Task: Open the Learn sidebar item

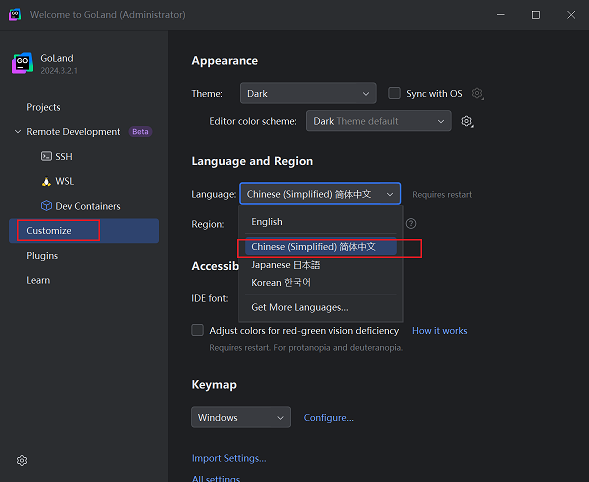Action: pos(38,280)
